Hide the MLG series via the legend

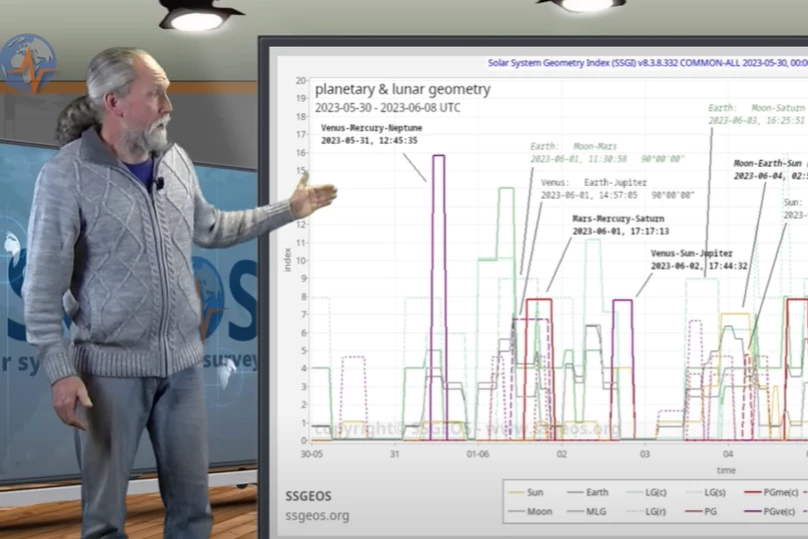(x=597, y=512)
